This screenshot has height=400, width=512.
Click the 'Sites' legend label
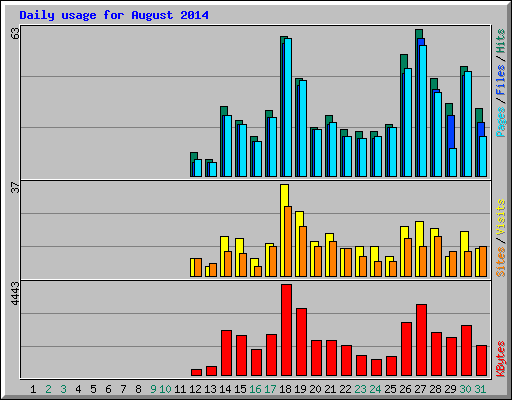(500, 262)
